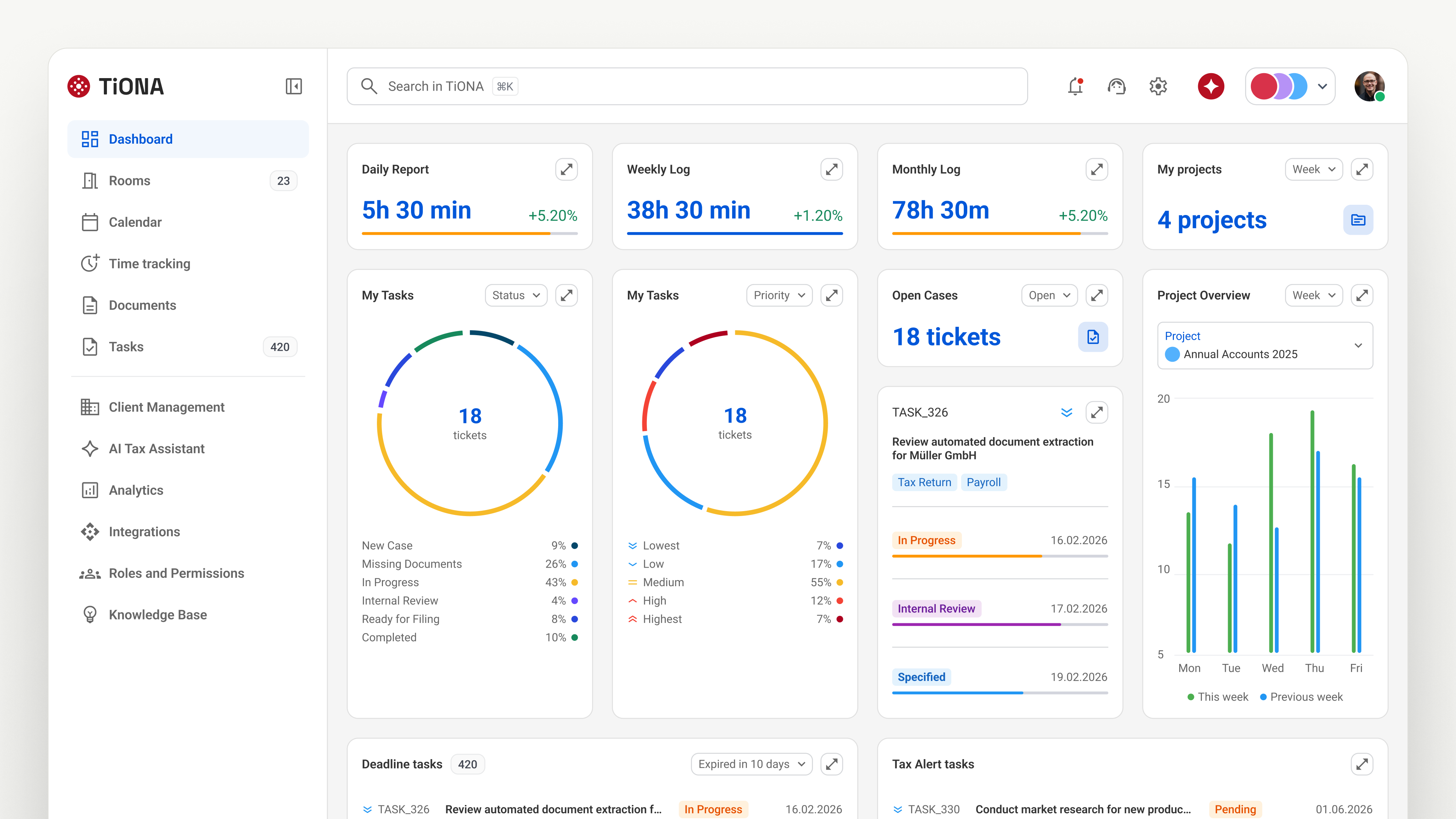Click the In Progress orange progress bar
1456x819 pixels.
pos(1000,556)
